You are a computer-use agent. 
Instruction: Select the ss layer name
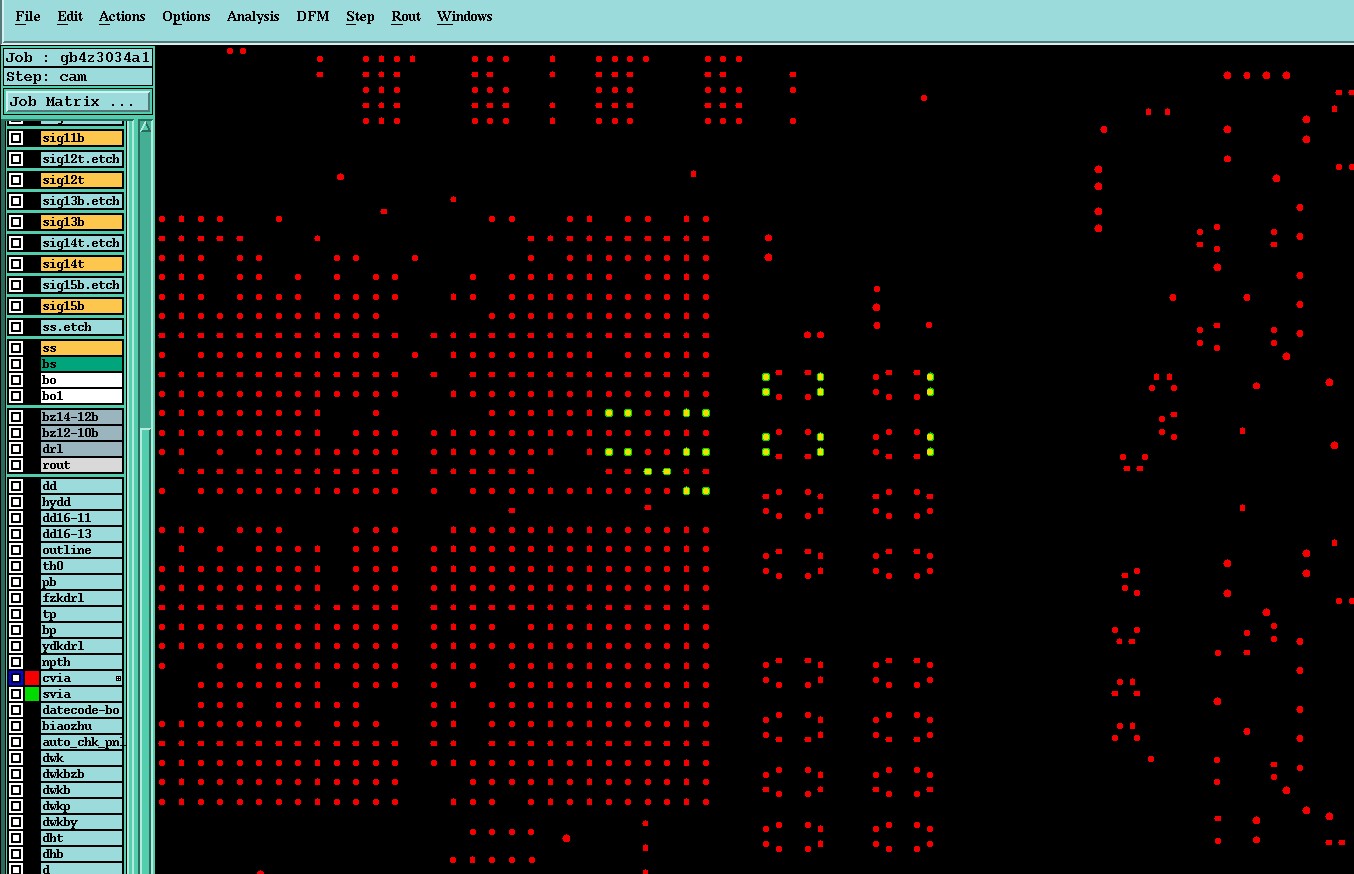point(82,348)
